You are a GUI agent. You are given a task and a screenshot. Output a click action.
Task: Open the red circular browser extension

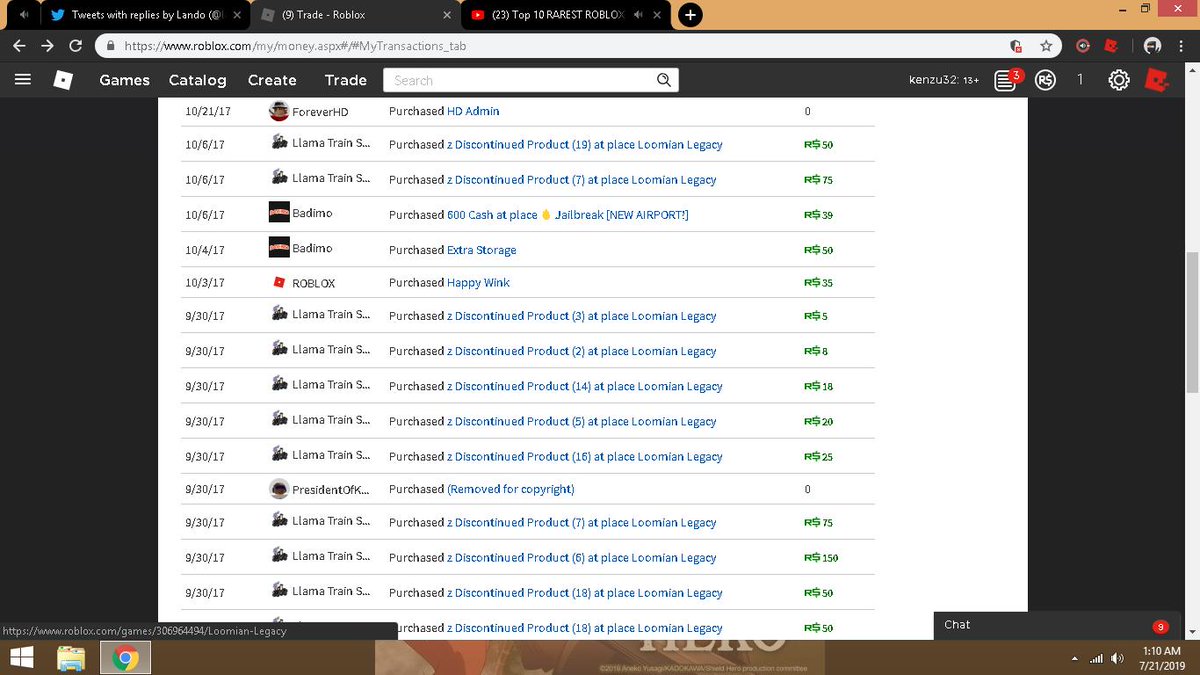(1083, 46)
